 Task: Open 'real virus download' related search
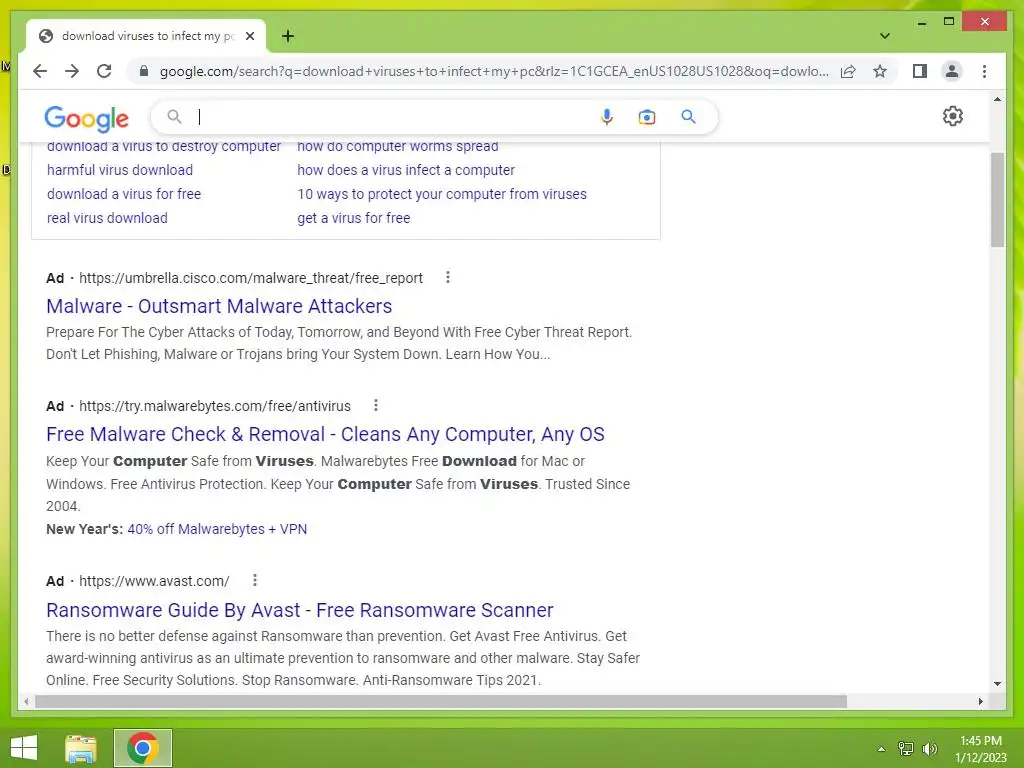107,218
